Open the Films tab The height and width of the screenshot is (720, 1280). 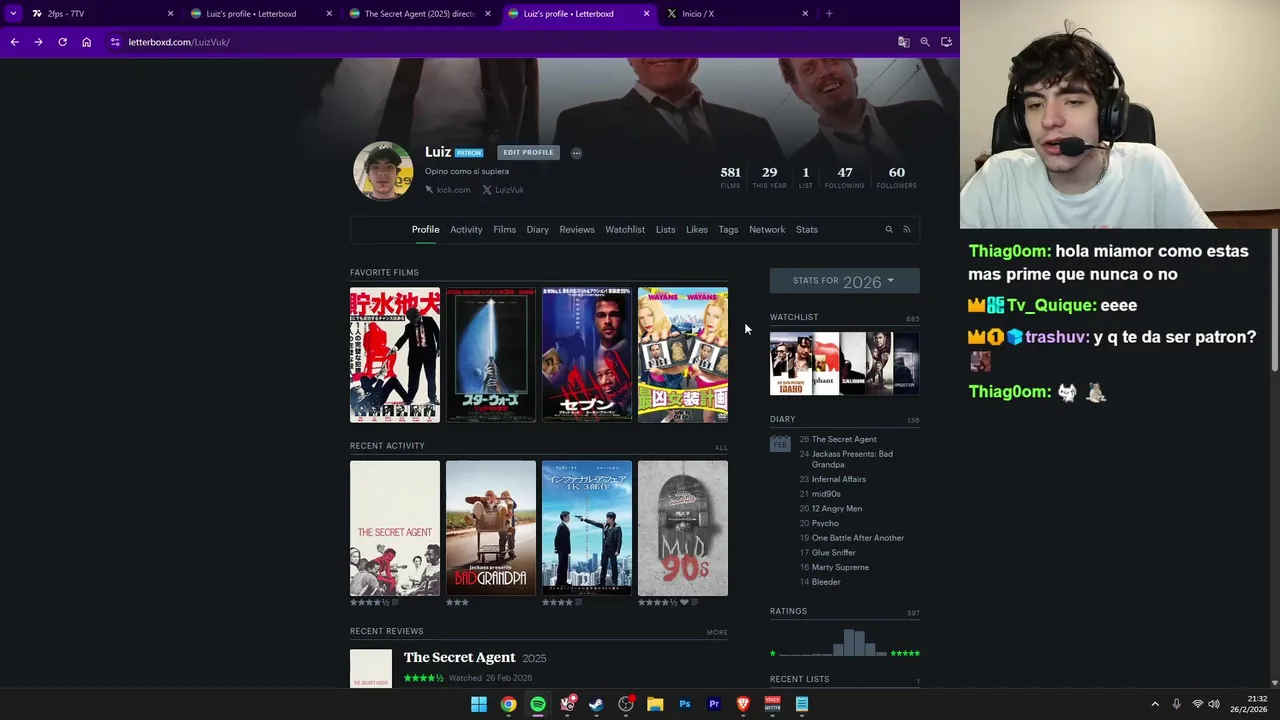(504, 230)
